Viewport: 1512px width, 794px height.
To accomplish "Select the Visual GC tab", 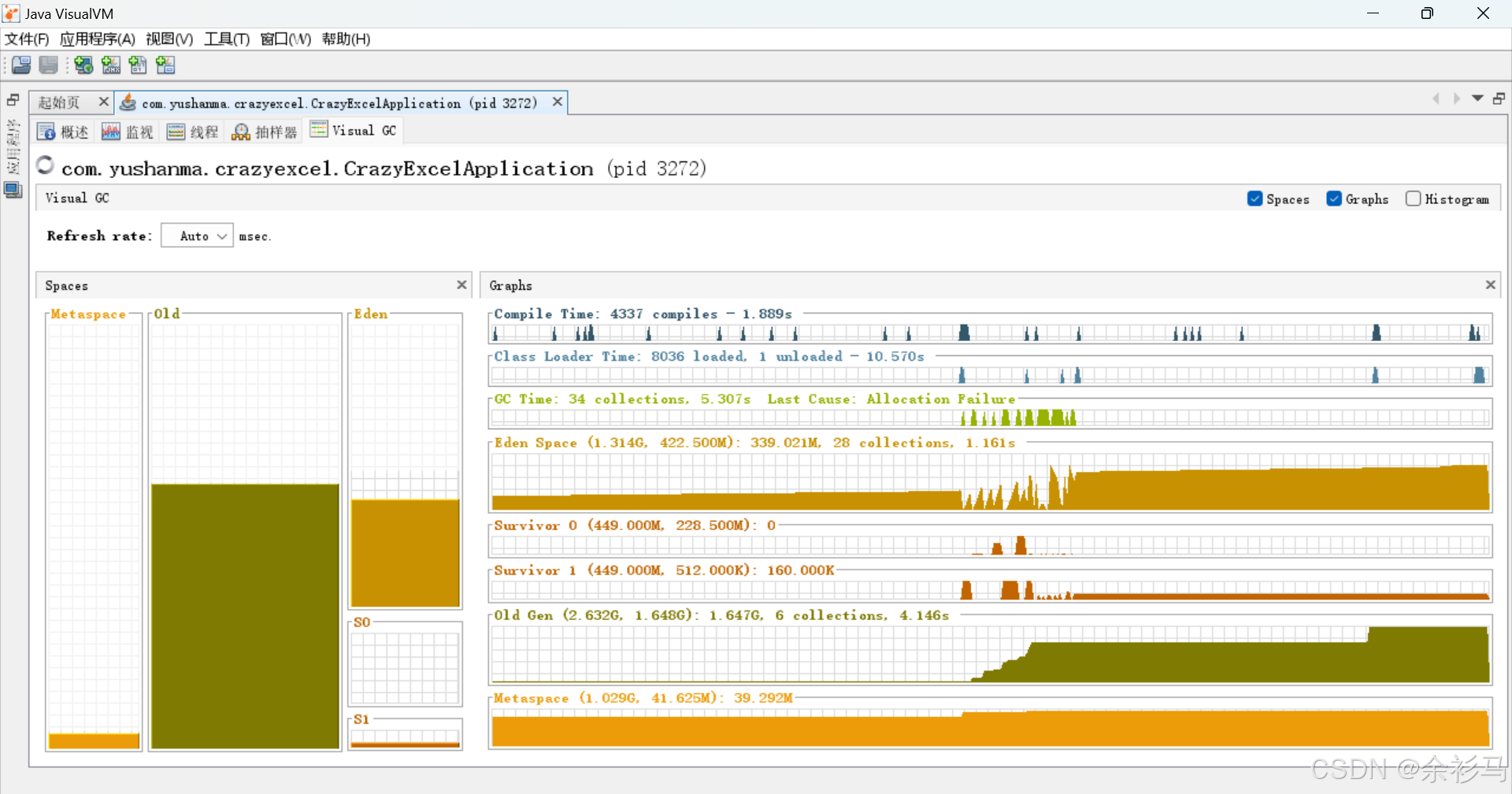I will click(x=354, y=130).
